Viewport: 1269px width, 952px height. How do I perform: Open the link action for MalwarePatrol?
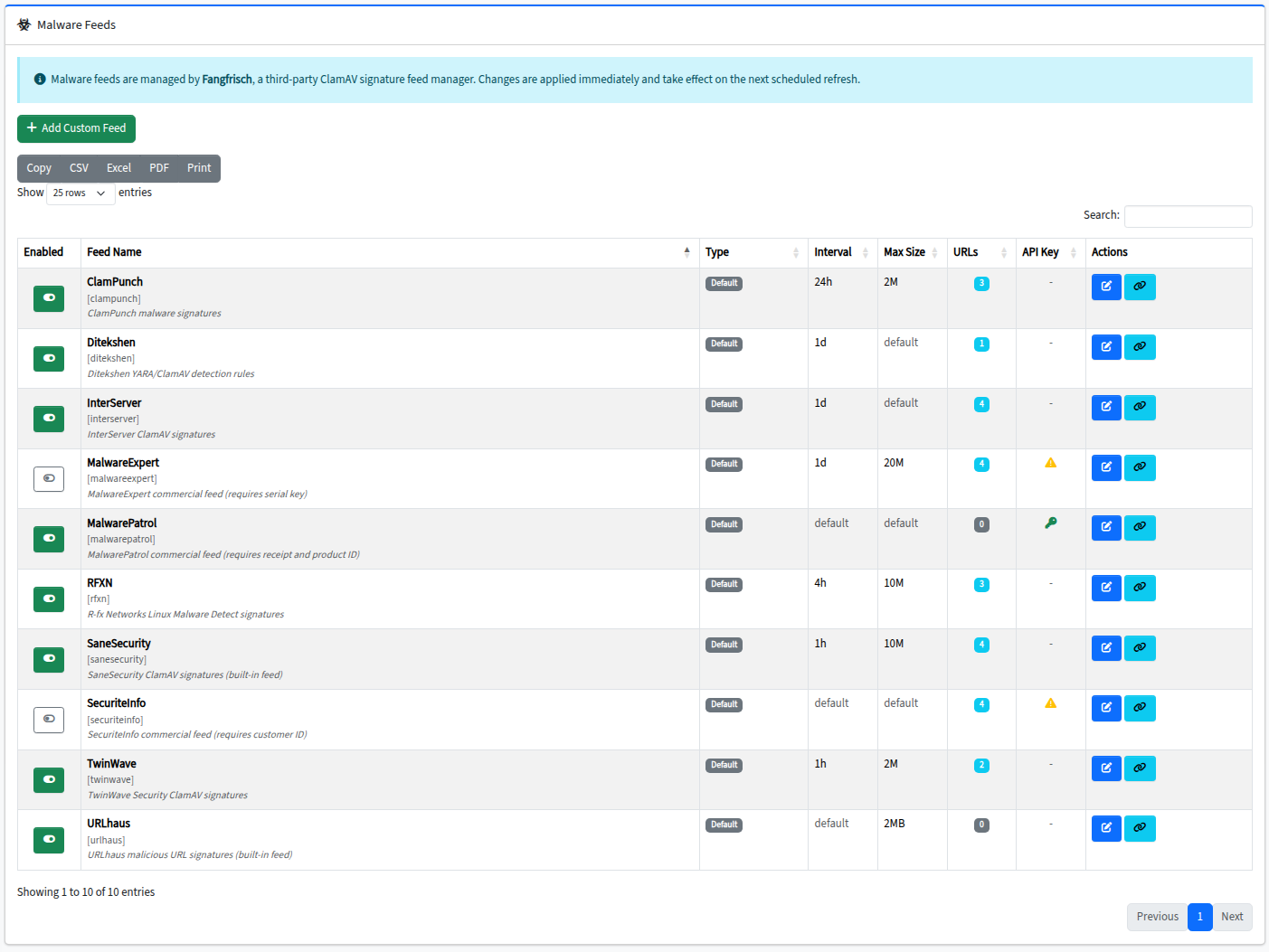(1140, 528)
